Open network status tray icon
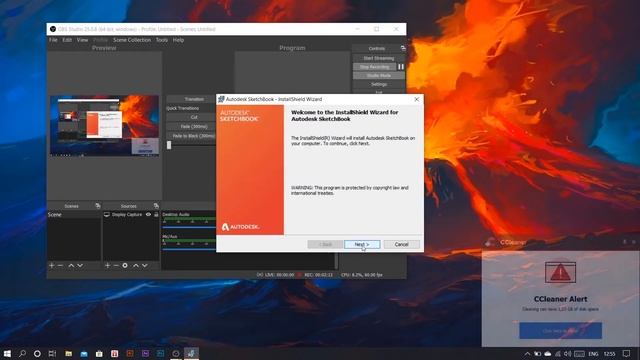This screenshot has width=640, height=360. (x=558, y=354)
